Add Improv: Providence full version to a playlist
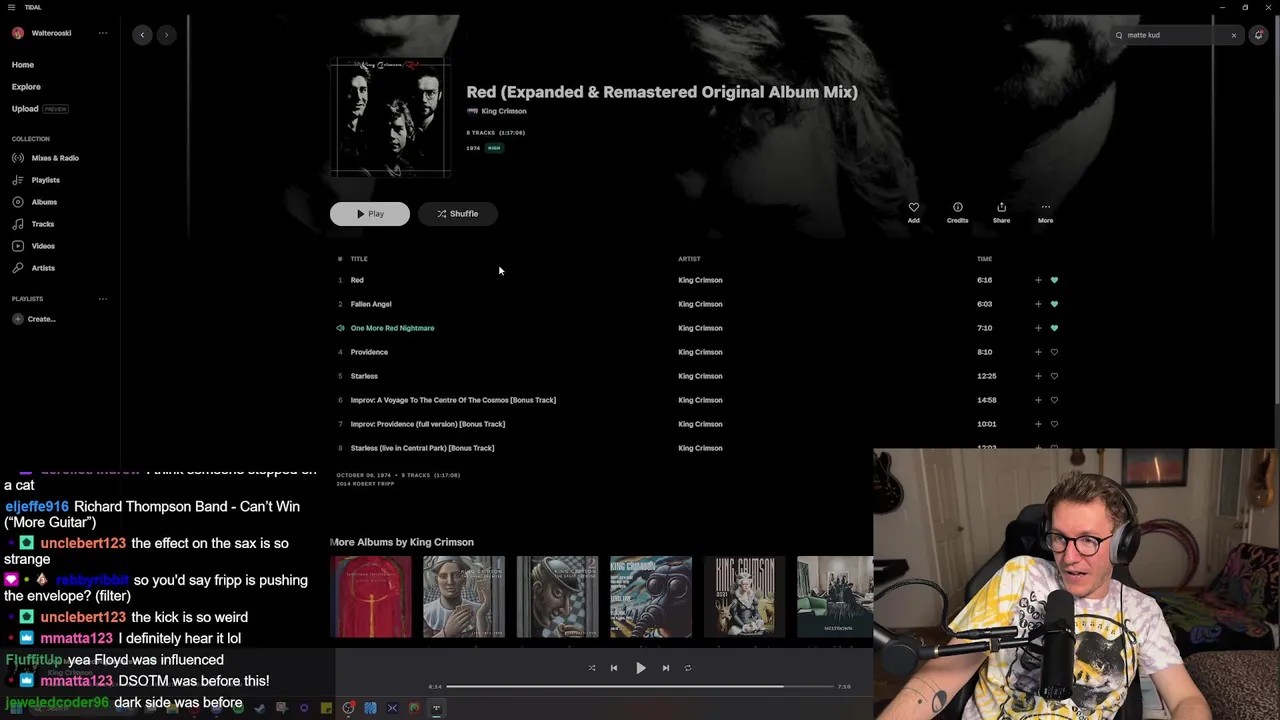 pos(1038,424)
